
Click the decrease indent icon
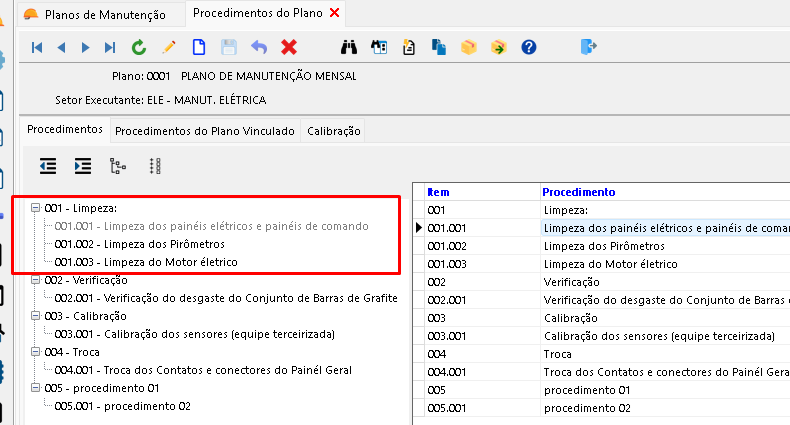coord(48,166)
